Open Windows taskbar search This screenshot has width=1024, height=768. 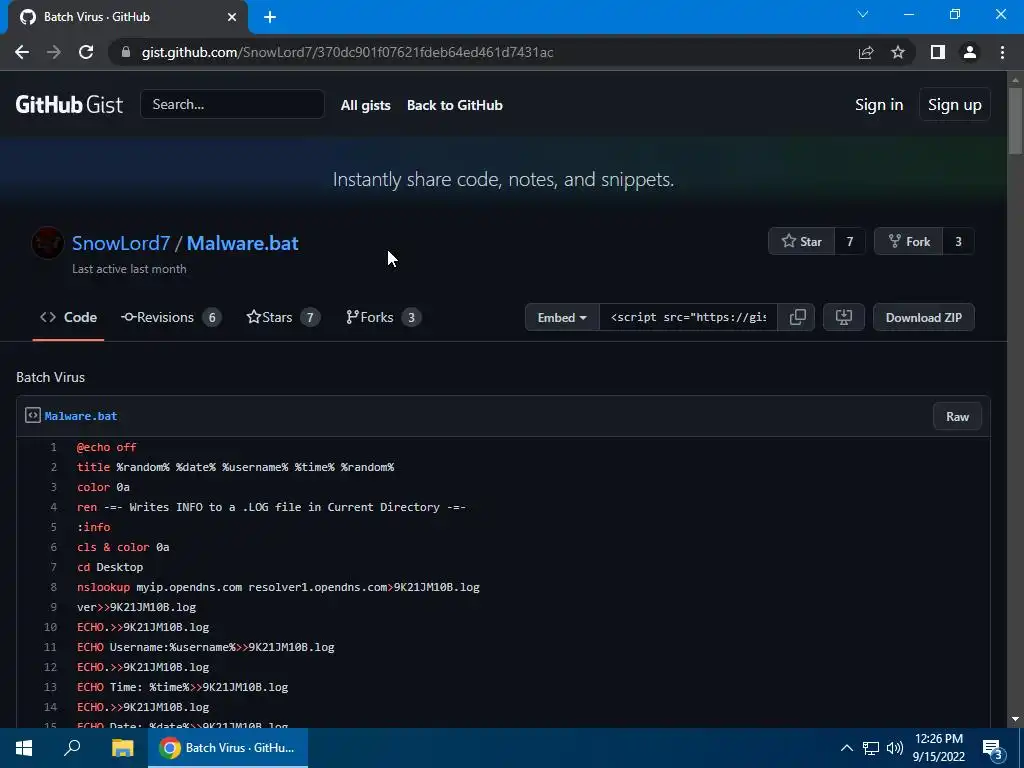72,748
